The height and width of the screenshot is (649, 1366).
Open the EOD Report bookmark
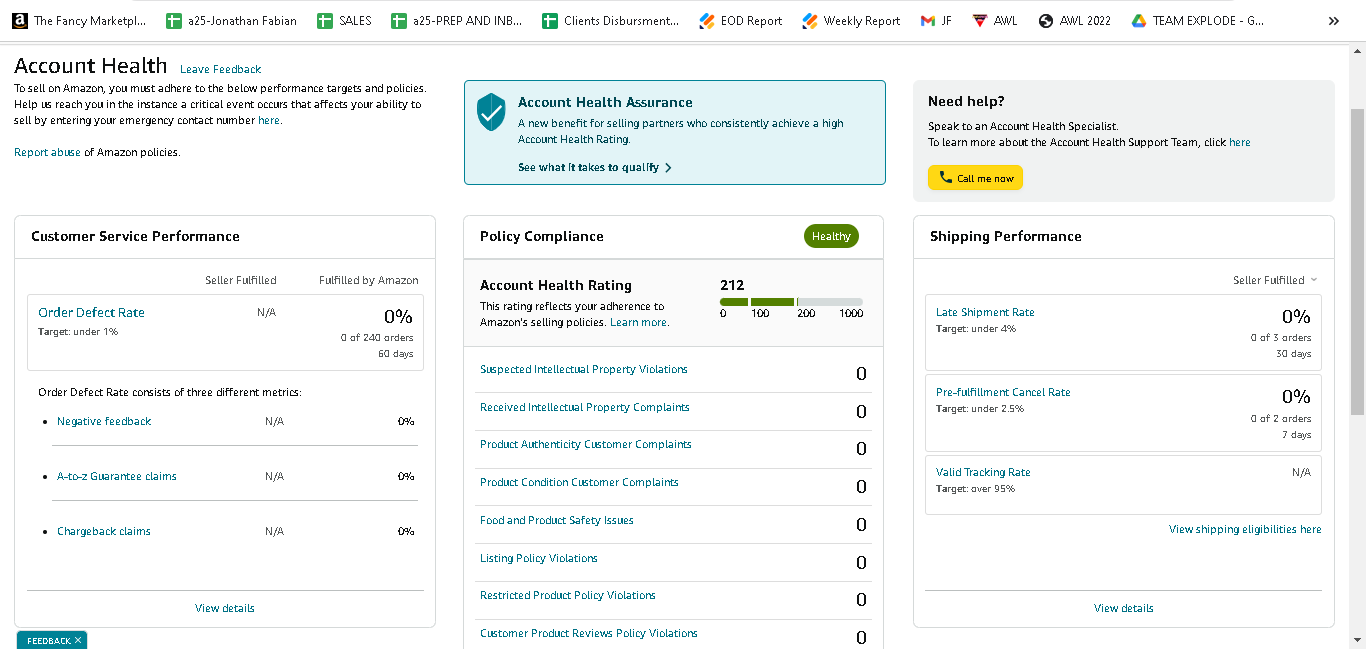[x=741, y=20]
